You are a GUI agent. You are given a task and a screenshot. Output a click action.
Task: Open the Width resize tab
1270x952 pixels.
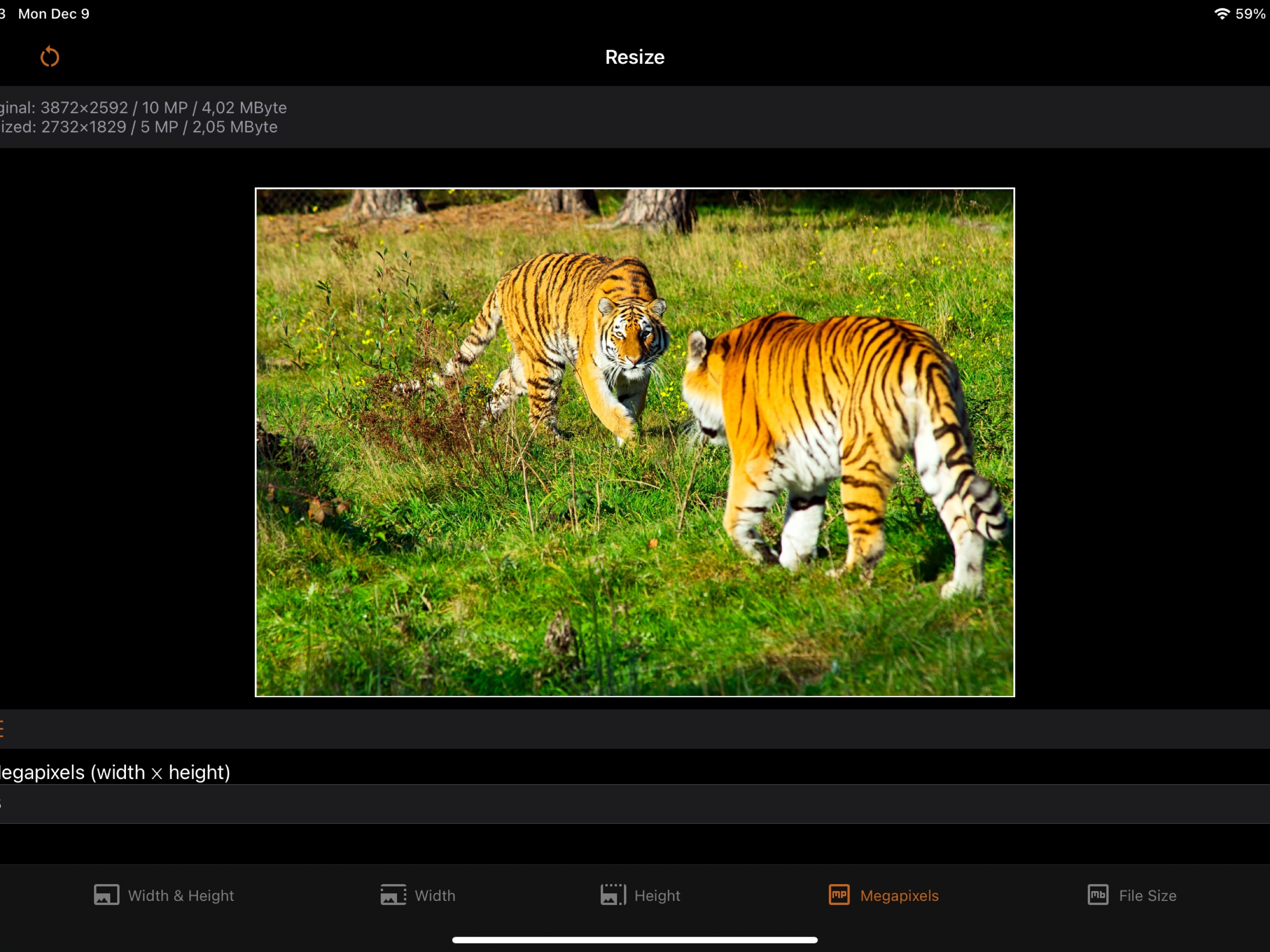click(417, 895)
